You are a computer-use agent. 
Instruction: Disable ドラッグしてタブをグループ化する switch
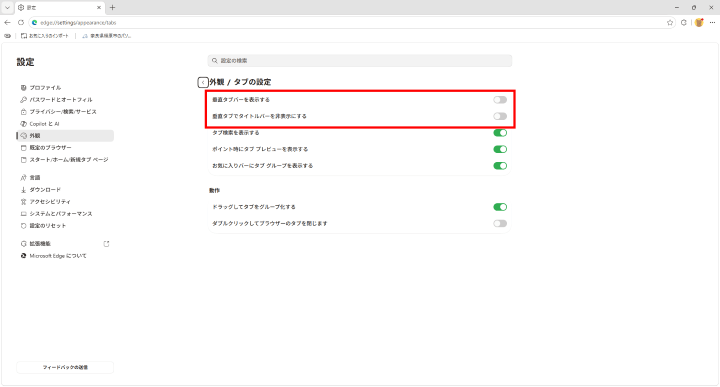[500, 207]
